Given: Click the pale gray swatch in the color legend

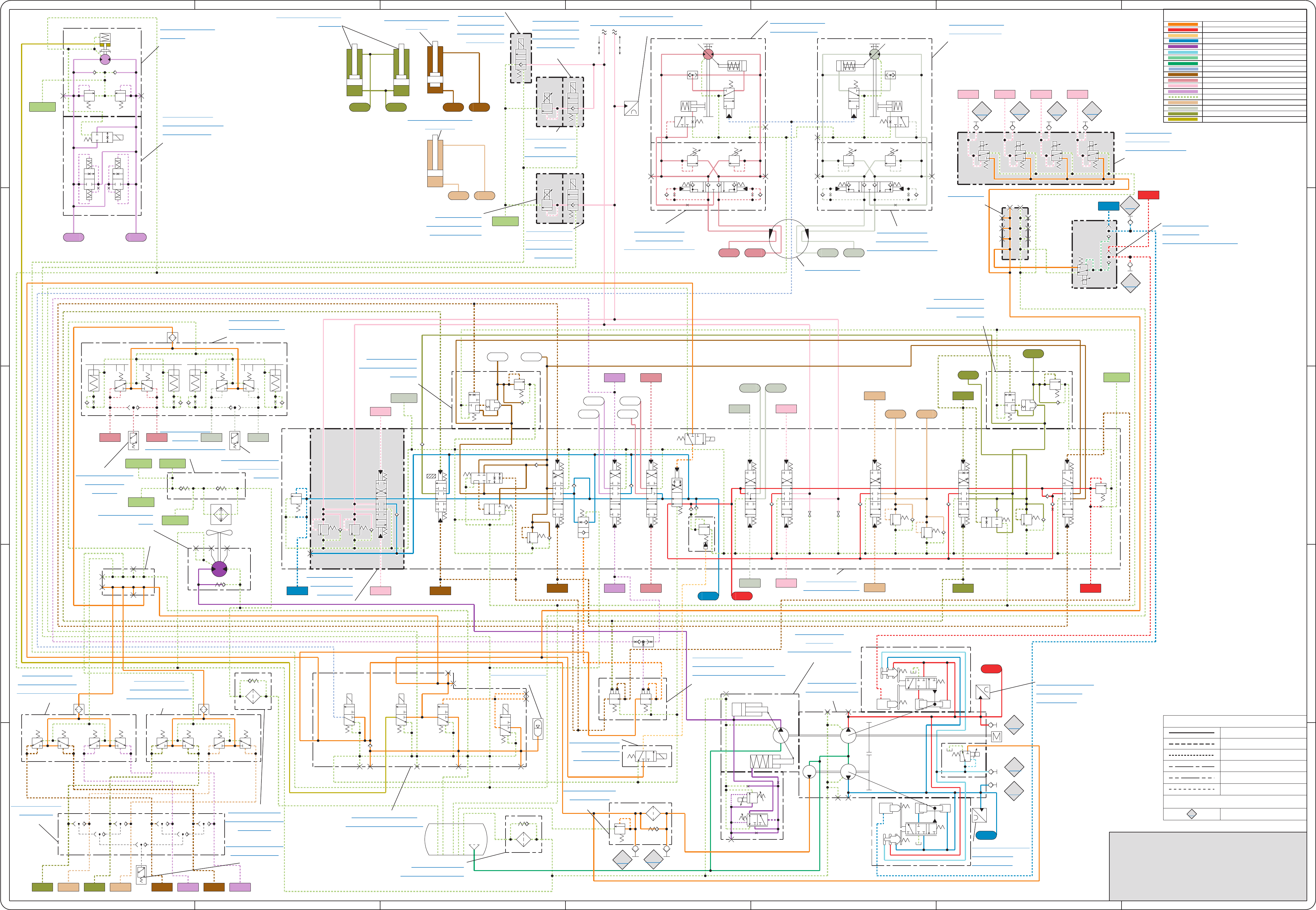Looking at the screenshot, I should point(1183,108).
